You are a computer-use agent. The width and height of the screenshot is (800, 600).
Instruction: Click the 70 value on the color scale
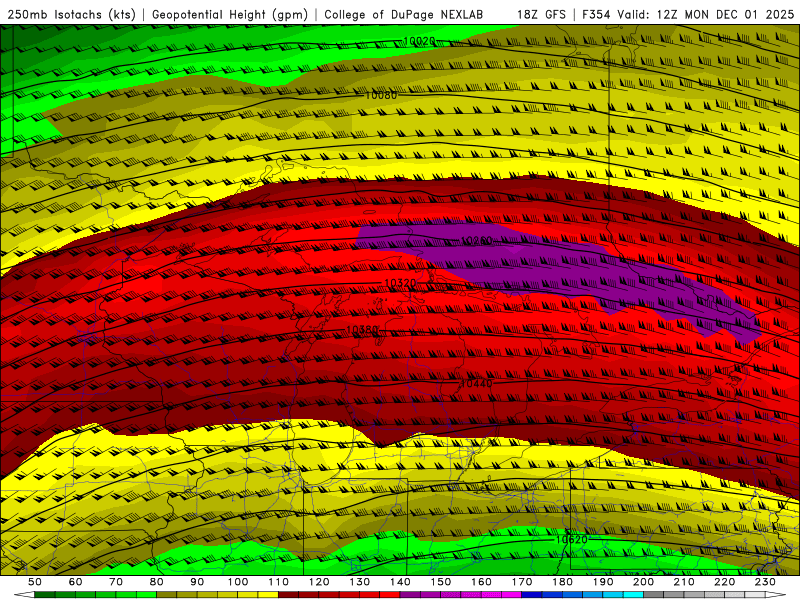pyautogui.click(x=116, y=582)
